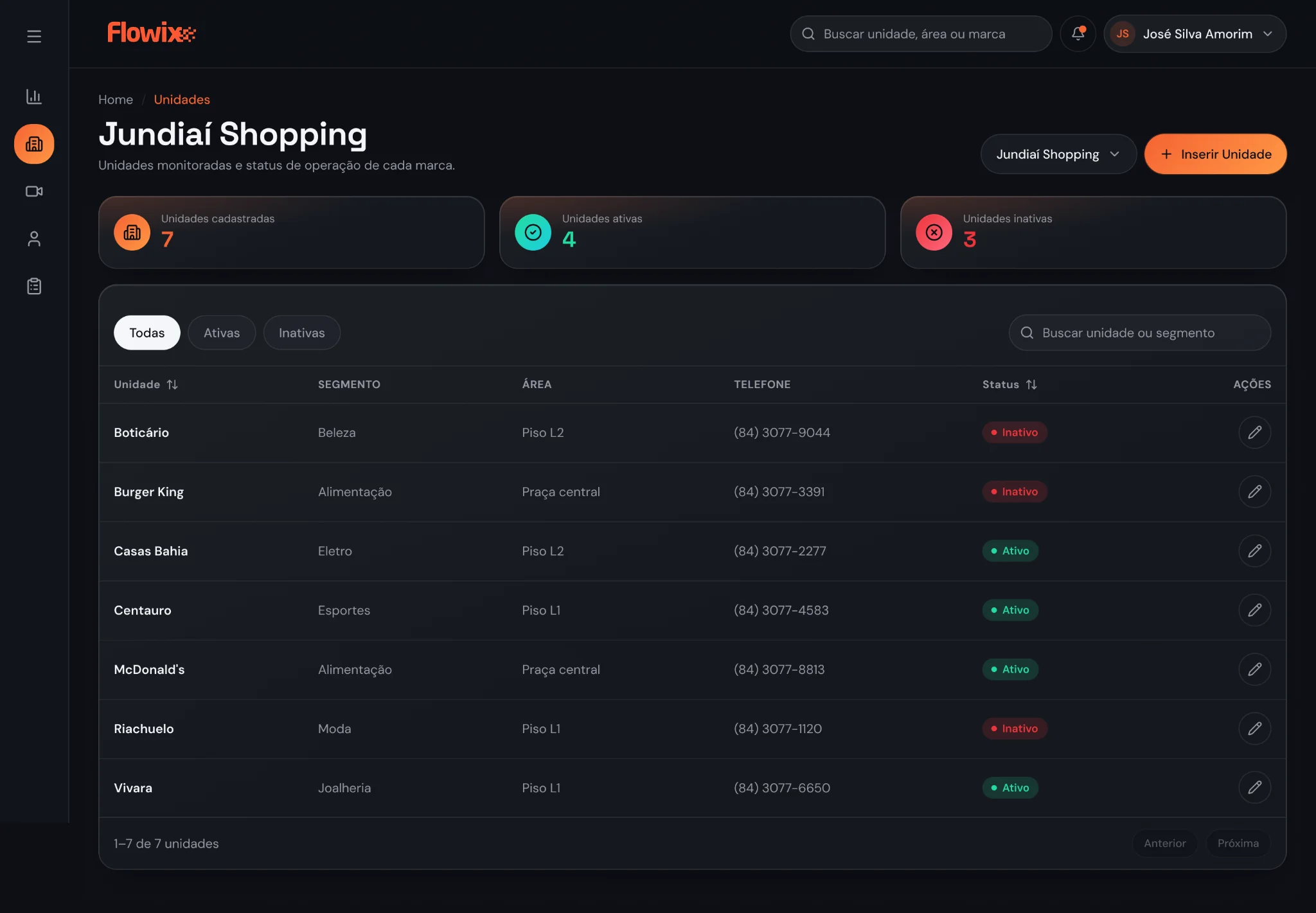The width and height of the screenshot is (1316, 913).
Task: Click the Unidades ativas check icon
Action: click(533, 233)
